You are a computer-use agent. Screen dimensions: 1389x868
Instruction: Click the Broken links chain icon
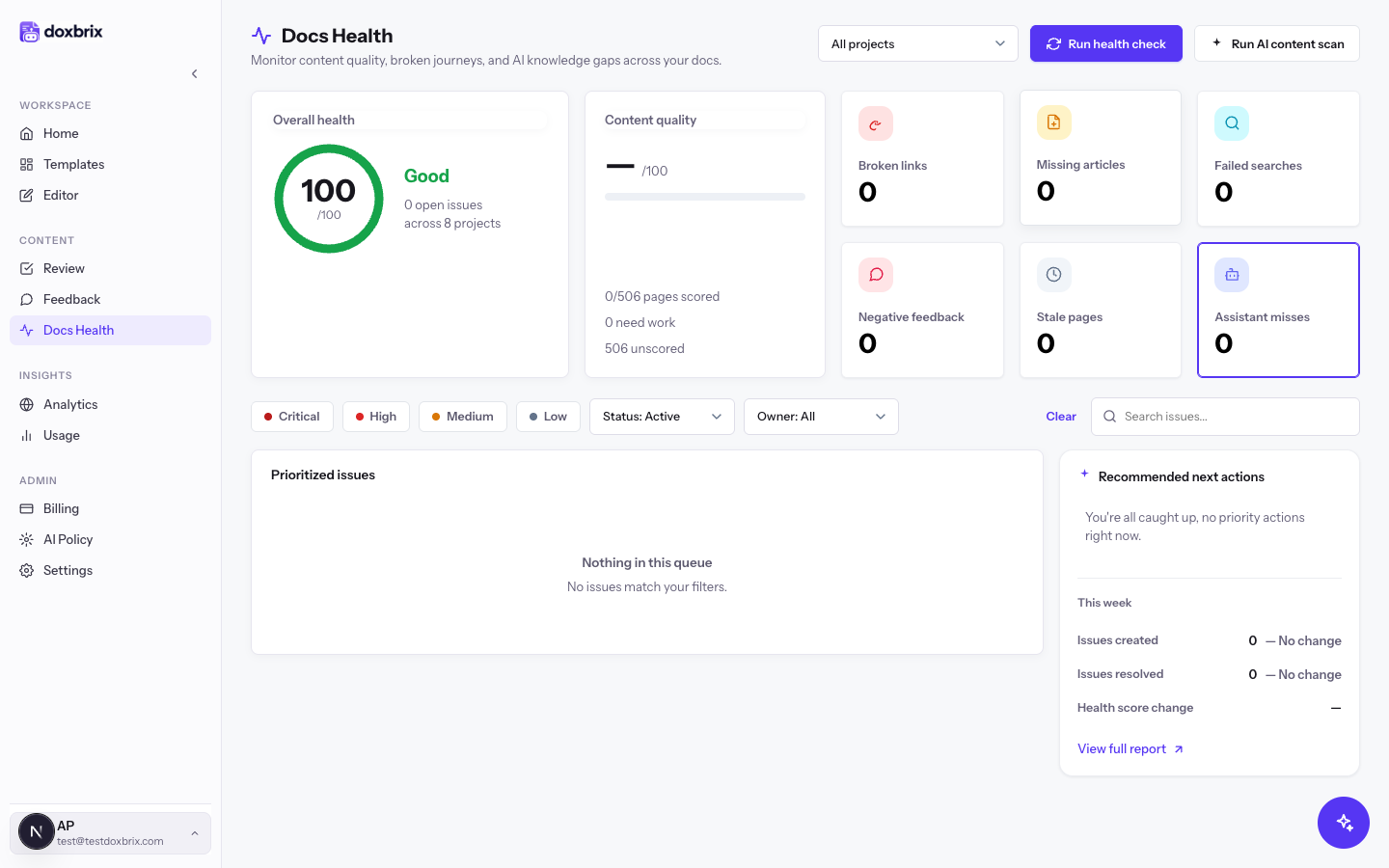coord(875,123)
